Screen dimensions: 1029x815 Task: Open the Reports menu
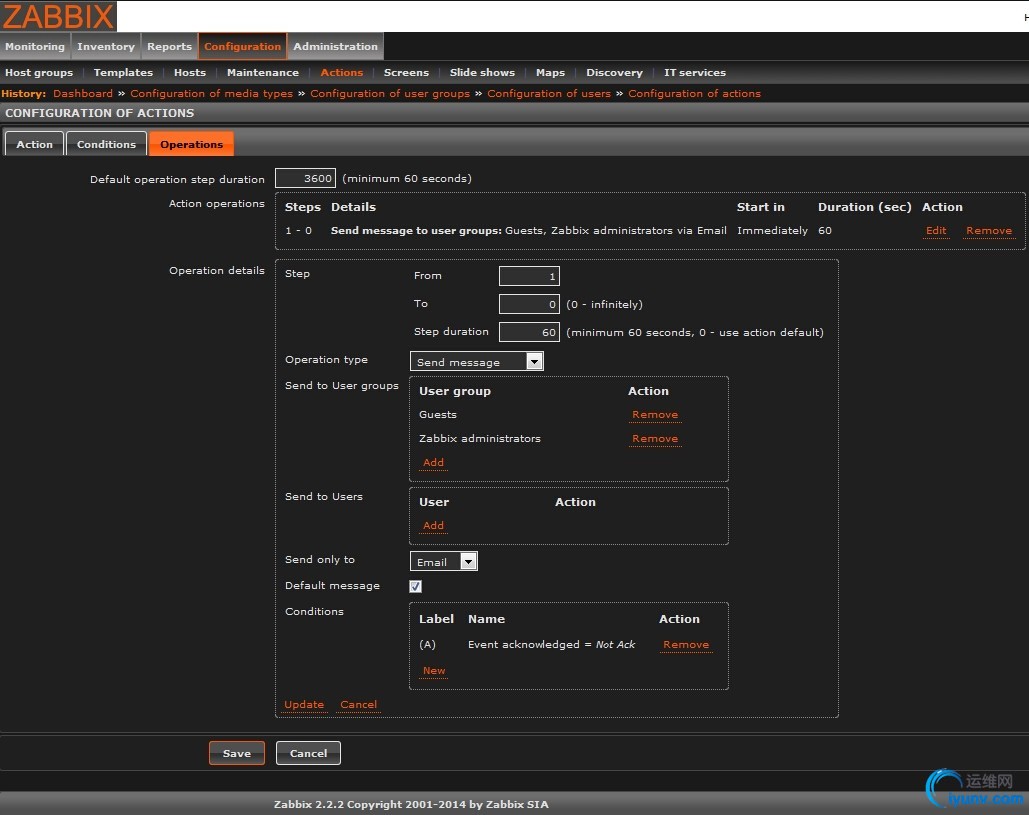(x=169, y=46)
